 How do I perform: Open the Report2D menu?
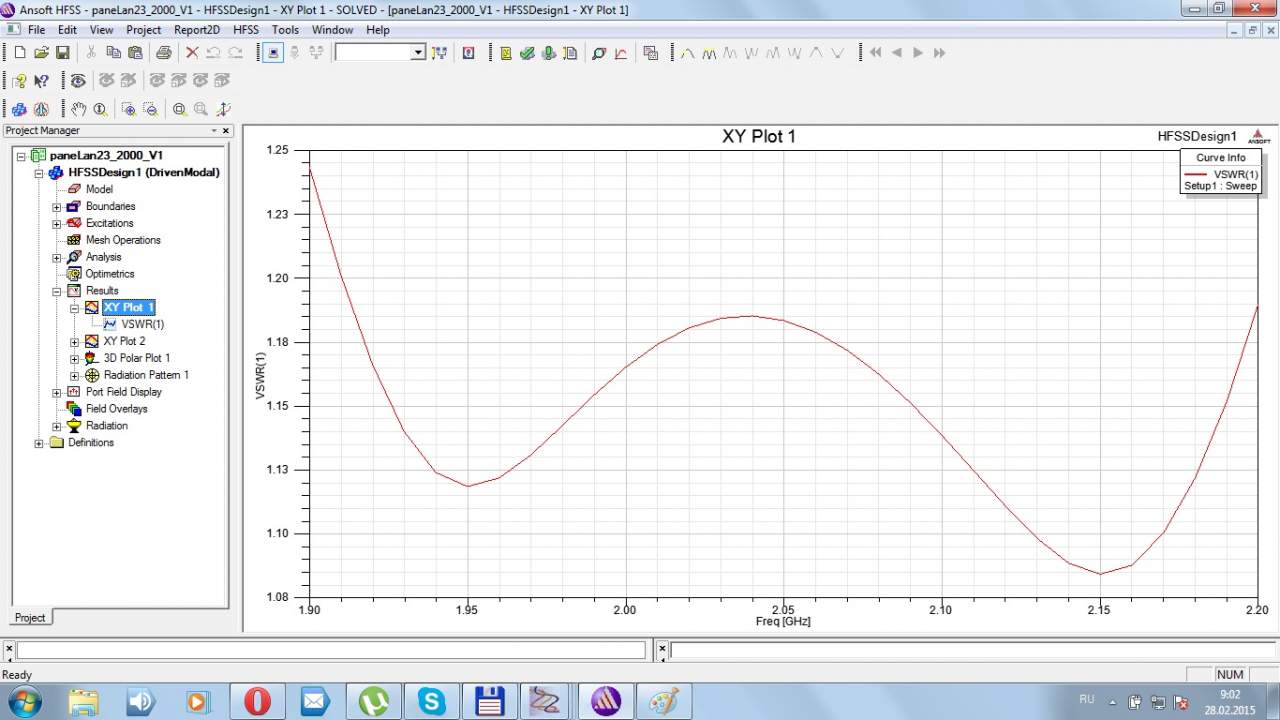196,30
